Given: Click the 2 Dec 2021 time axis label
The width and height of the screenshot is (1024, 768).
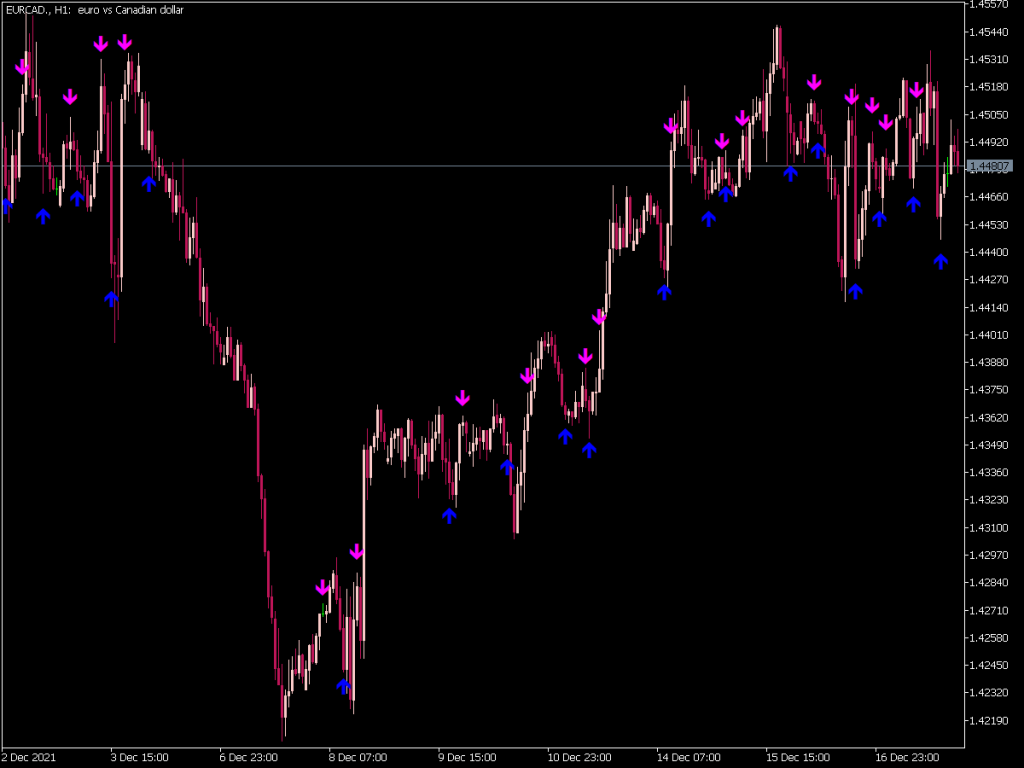Looking at the screenshot, I should coord(30,757).
